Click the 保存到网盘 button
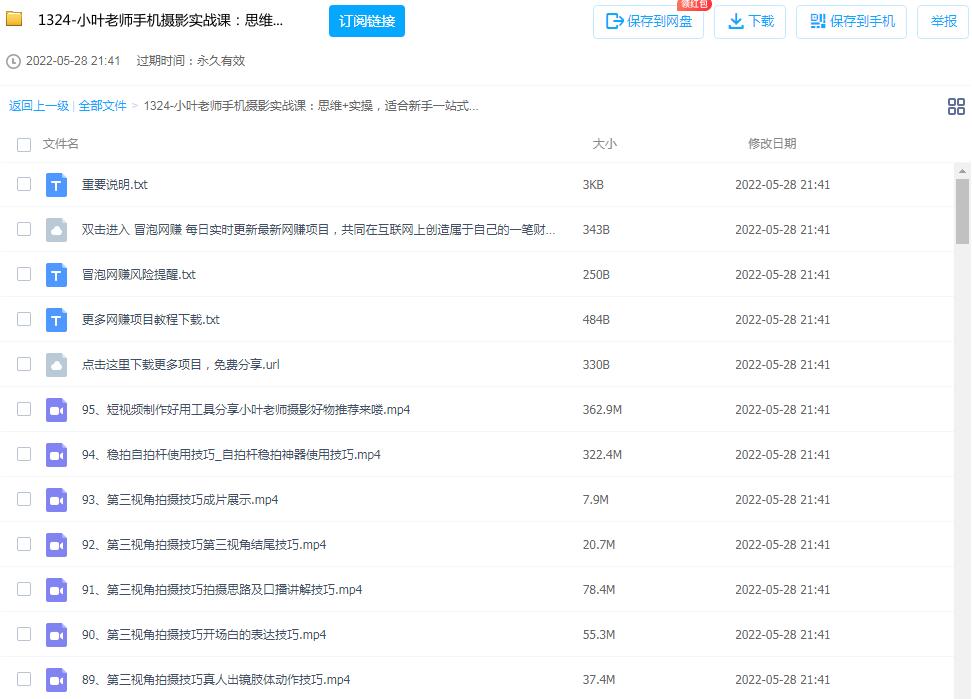Image resolution: width=972 pixels, height=699 pixels. click(x=648, y=21)
